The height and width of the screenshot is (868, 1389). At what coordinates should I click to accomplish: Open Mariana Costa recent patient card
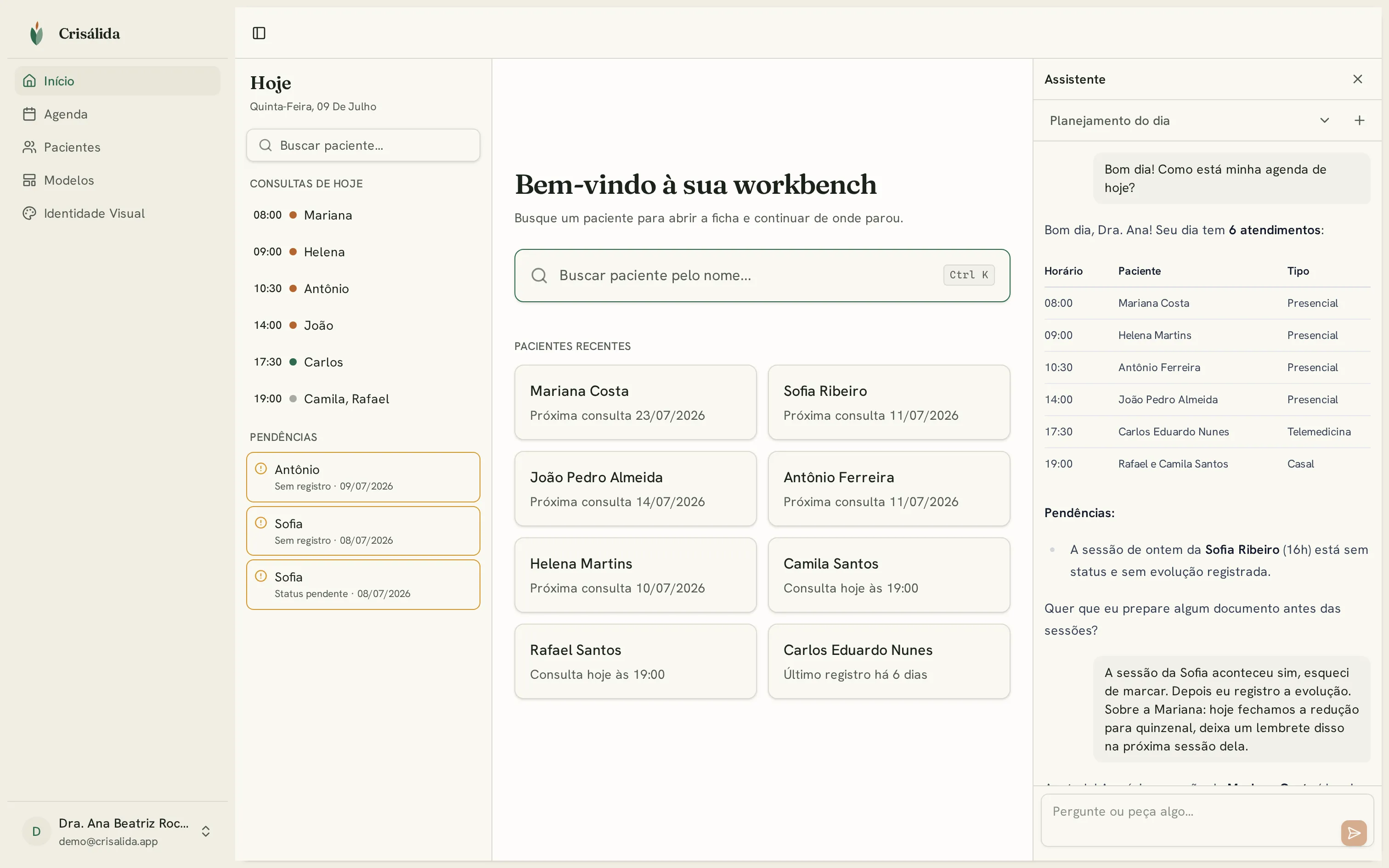pos(635,402)
